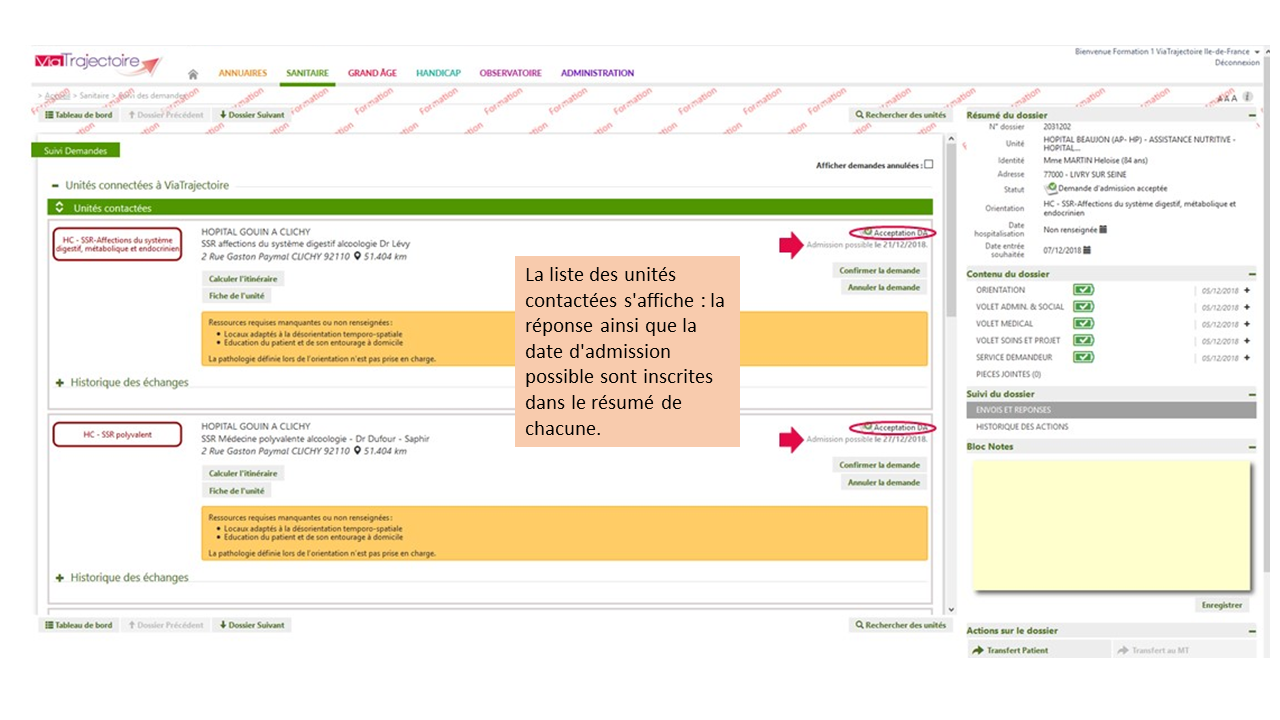1280x720 pixels.
Task: Click green checkmark icon for VOLET MEDICAL
Action: [1083, 324]
